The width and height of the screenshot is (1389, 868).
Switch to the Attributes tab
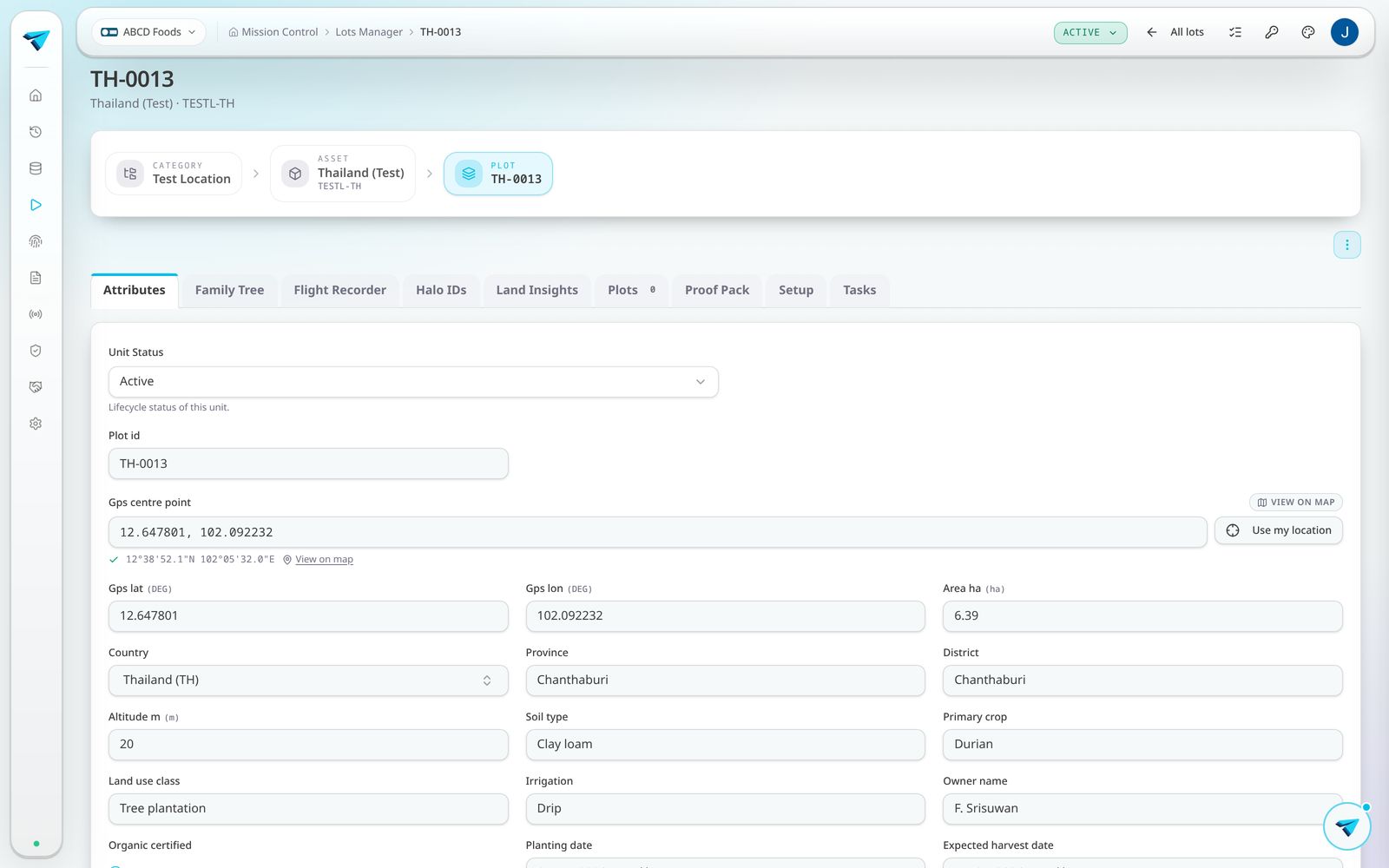coord(135,291)
